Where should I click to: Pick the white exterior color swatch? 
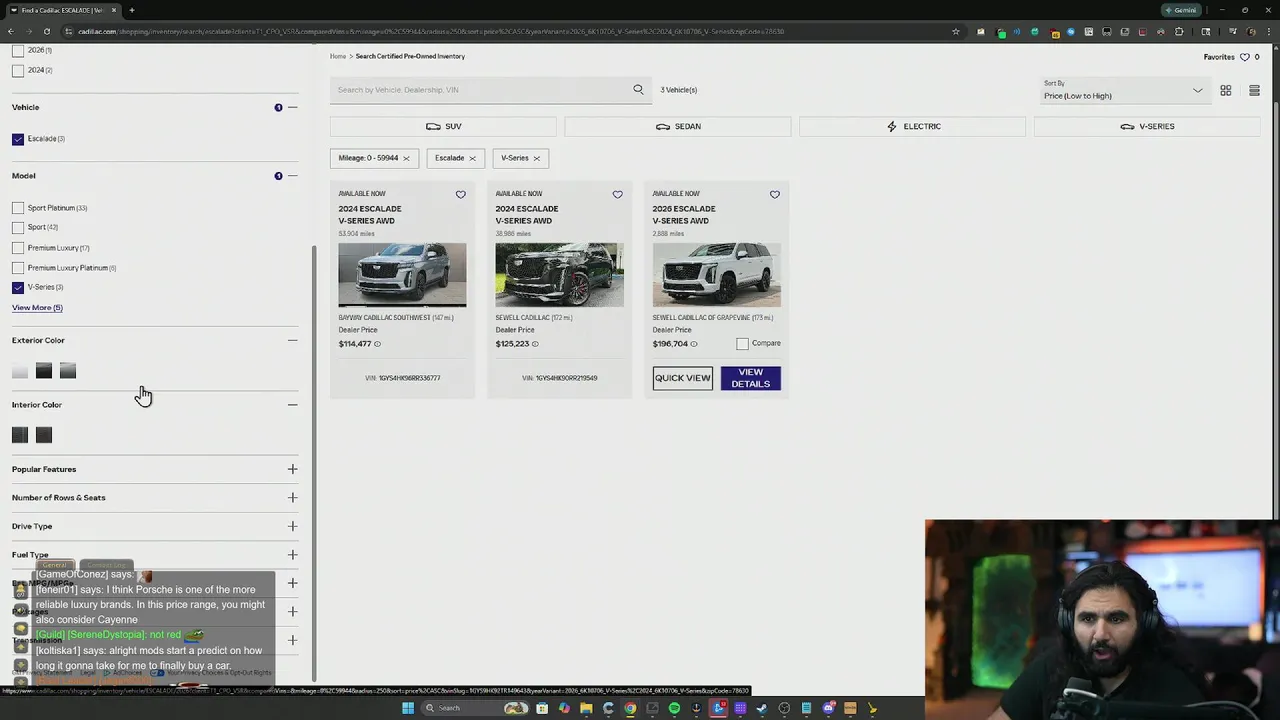tap(20, 372)
